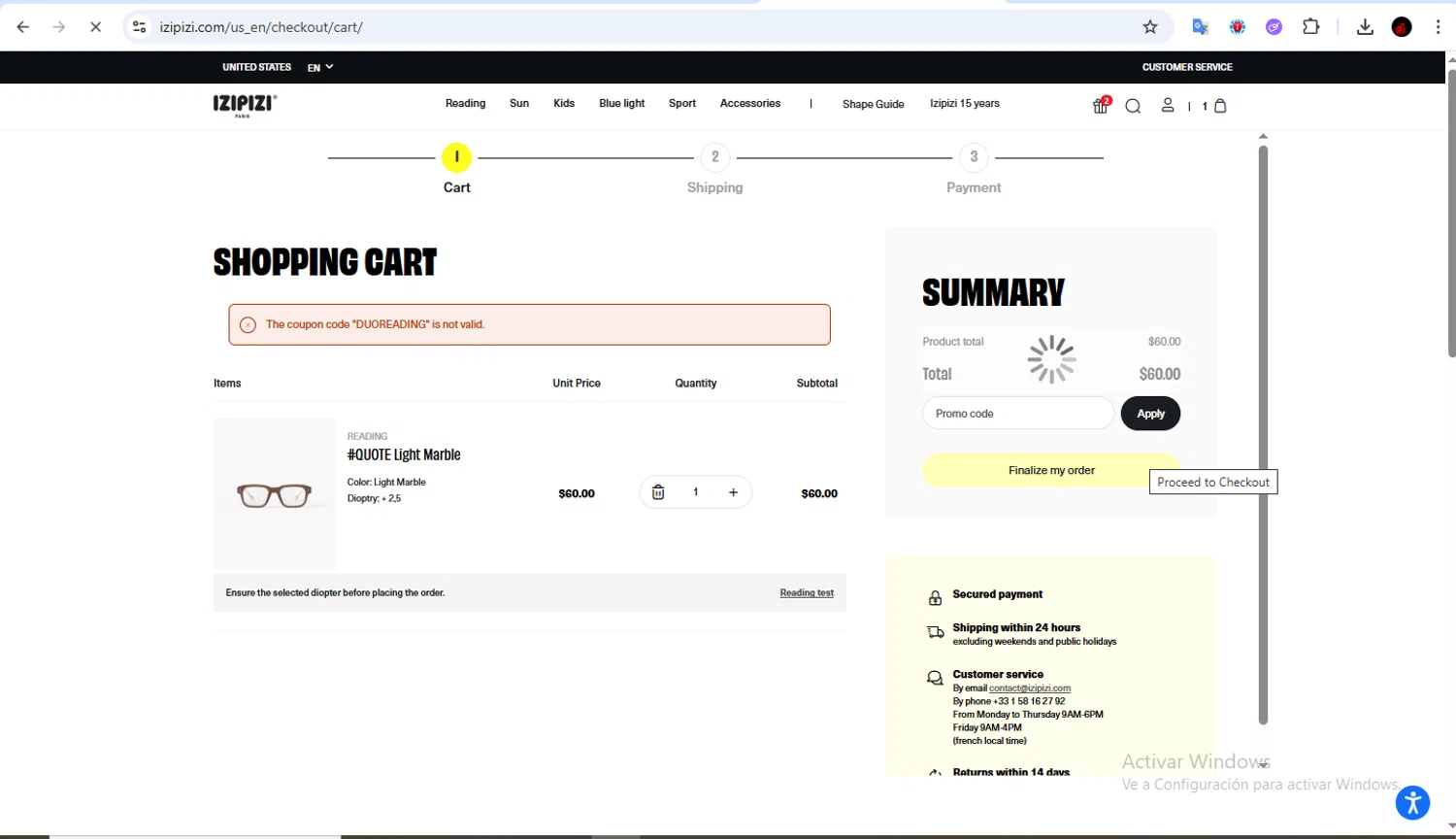Screen dimensions: 1456x839
Task: Click the Apply promo code button
Action: pos(1150,413)
